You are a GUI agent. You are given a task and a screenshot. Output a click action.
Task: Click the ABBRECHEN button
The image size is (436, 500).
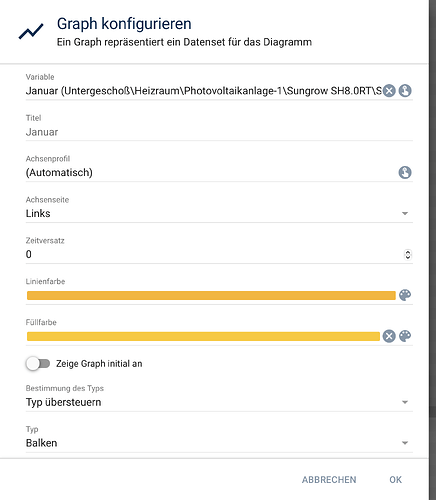coord(329,480)
